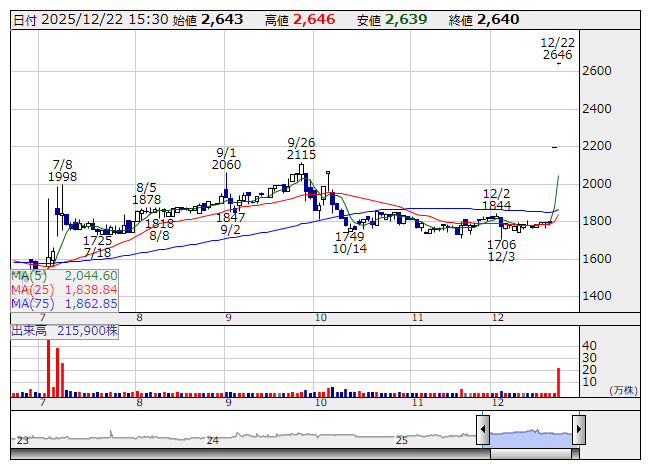Click the tall red December volume bar
The height and width of the screenshot is (470, 653).
click(558, 382)
